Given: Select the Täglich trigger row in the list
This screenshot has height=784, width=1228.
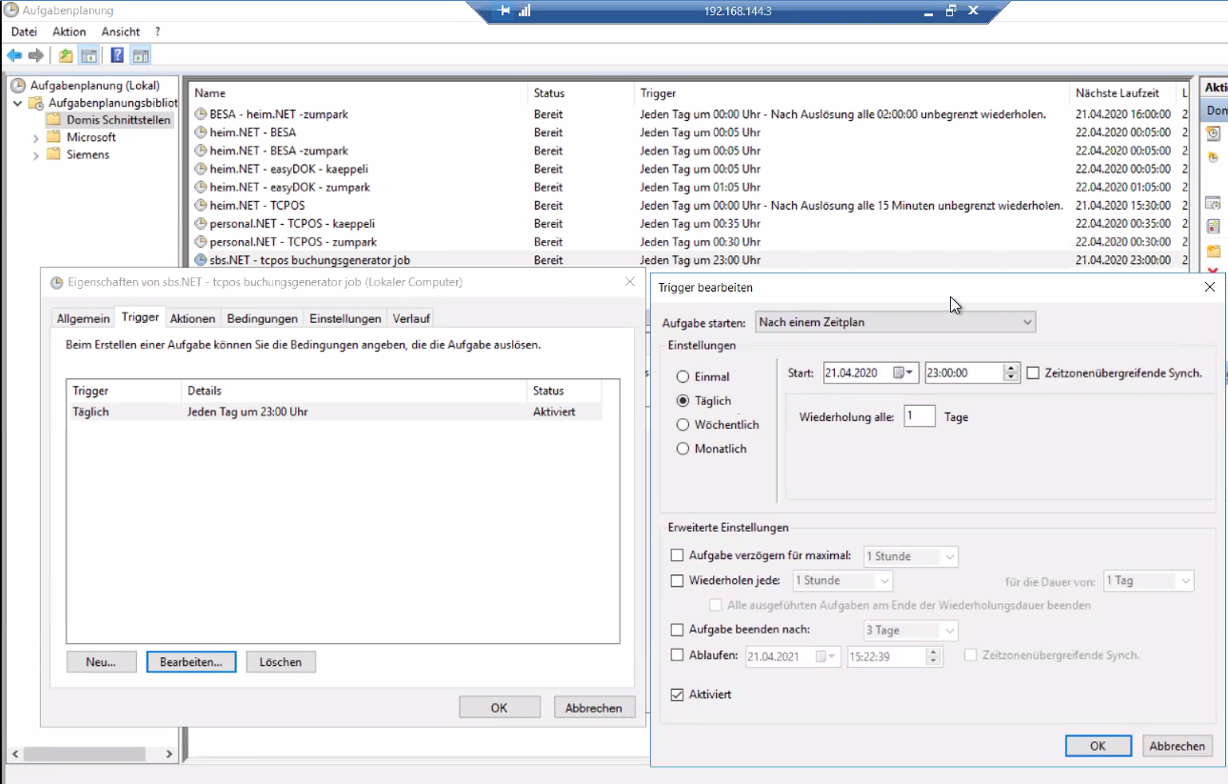Looking at the screenshot, I should click(334, 411).
